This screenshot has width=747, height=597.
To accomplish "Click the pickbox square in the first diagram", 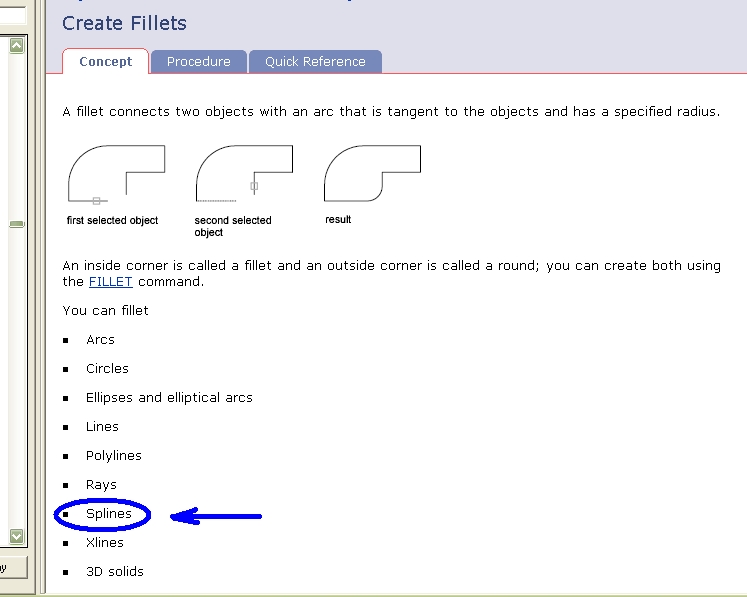I will 96,201.
